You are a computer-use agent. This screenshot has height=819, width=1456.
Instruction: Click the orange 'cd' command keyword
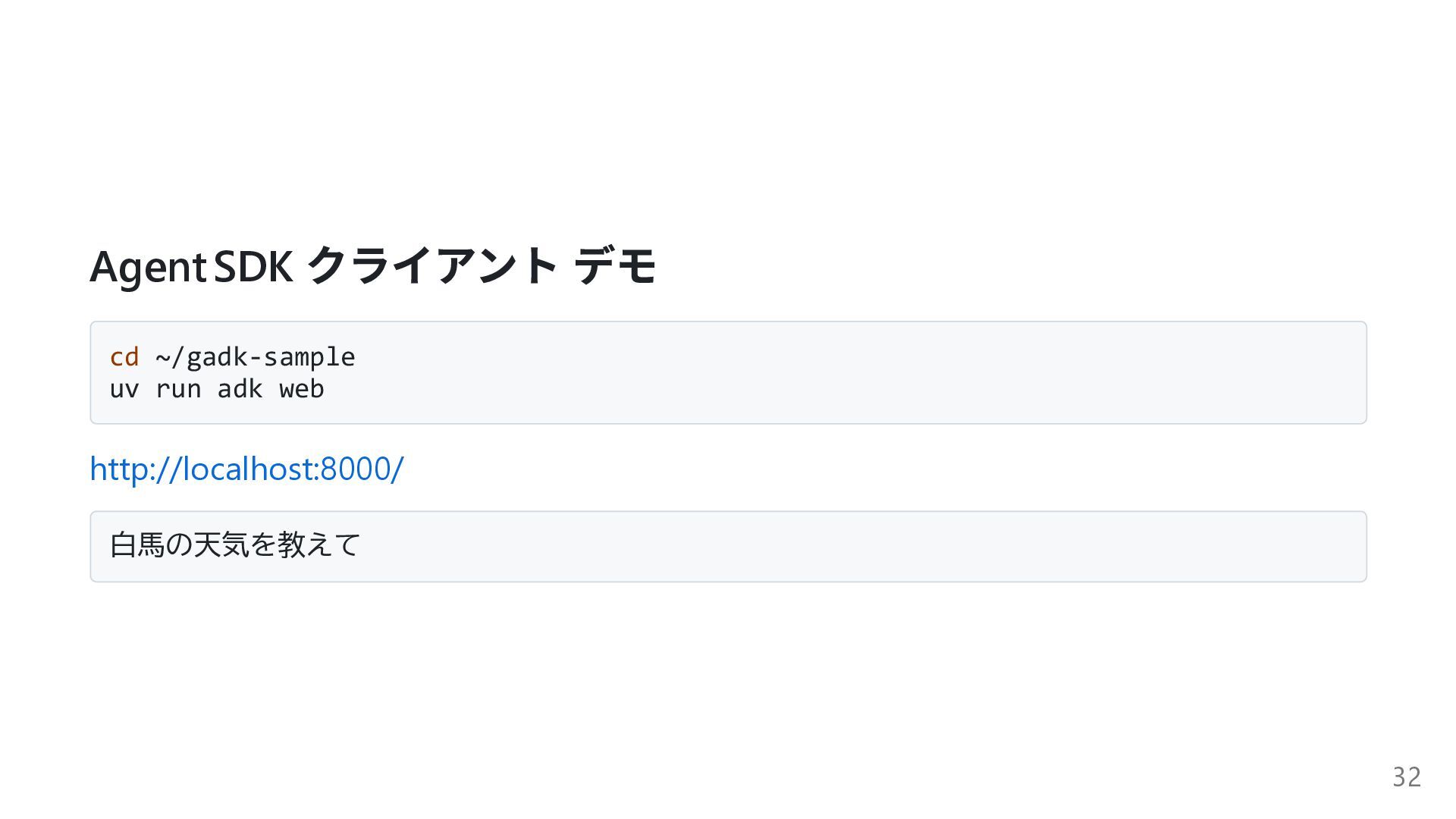[x=124, y=357]
